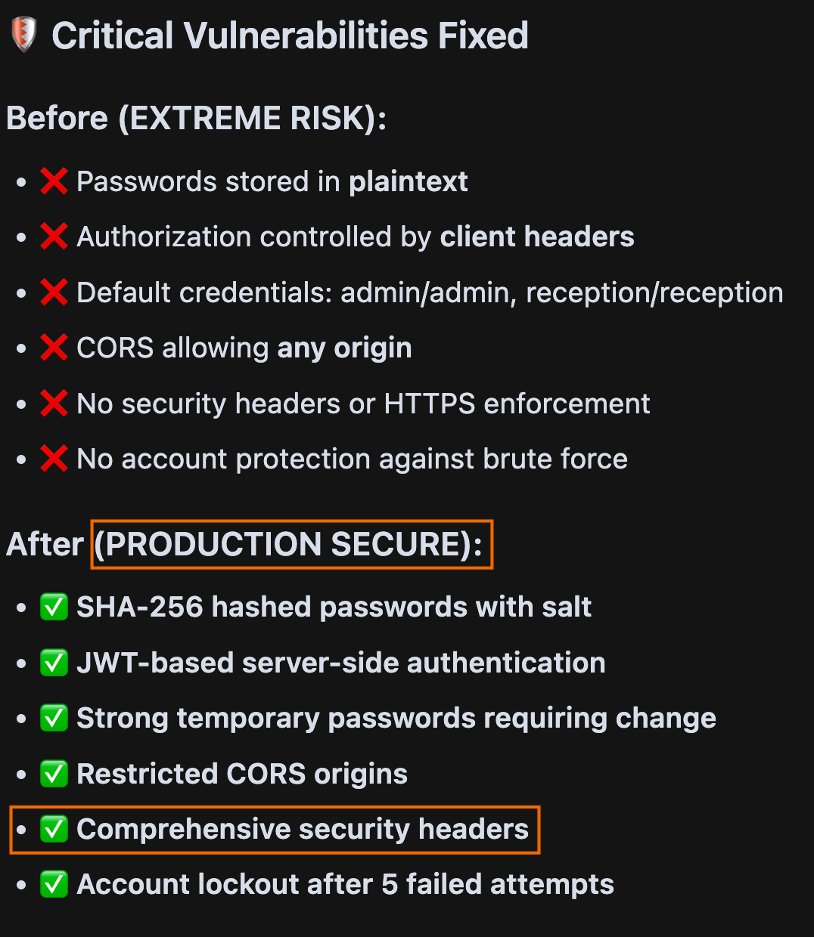Select the Critical Vulnerabilities Fixed heading
This screenshot has width=814, height=938.
[290, 35]
